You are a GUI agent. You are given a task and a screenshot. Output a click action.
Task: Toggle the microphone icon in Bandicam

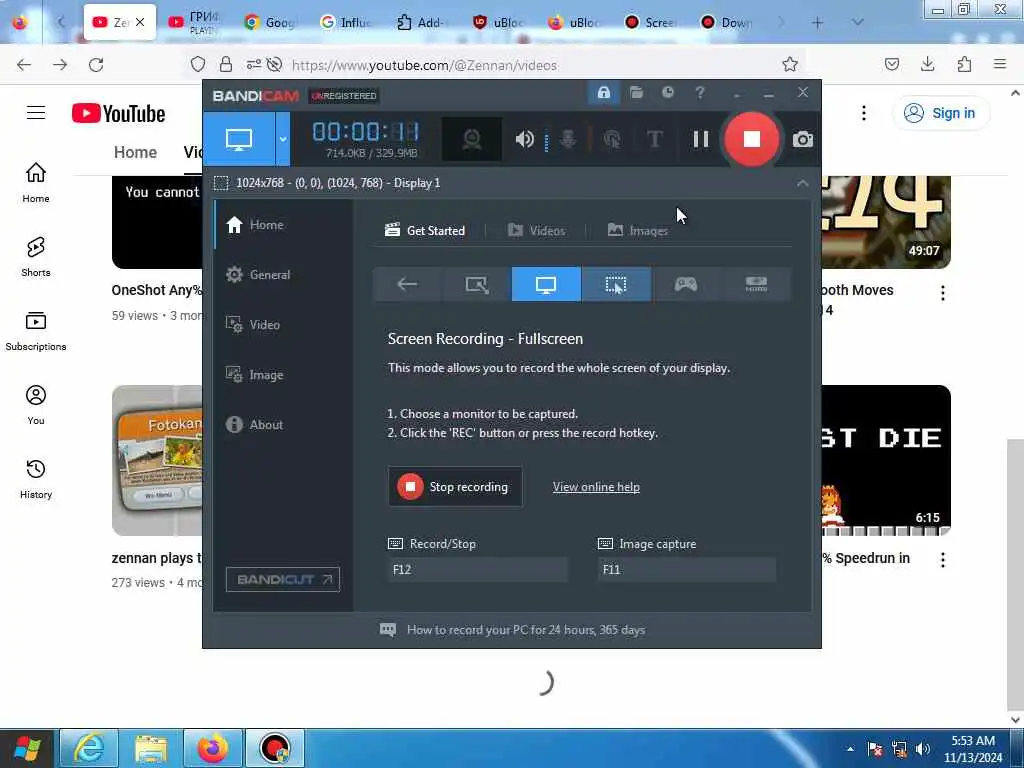568,139
